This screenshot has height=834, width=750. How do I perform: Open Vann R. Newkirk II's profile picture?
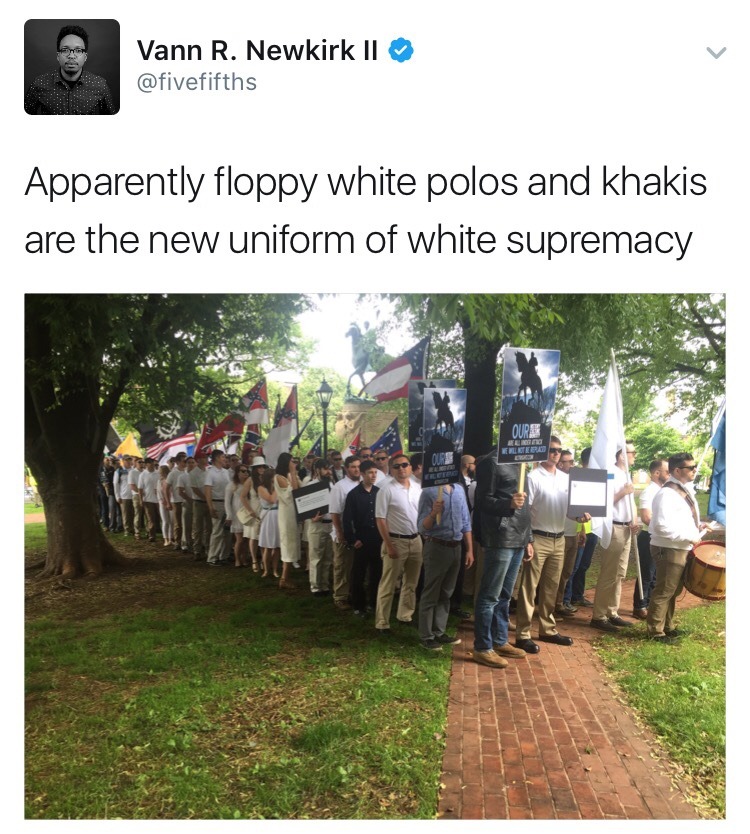[x=72, y=67]
